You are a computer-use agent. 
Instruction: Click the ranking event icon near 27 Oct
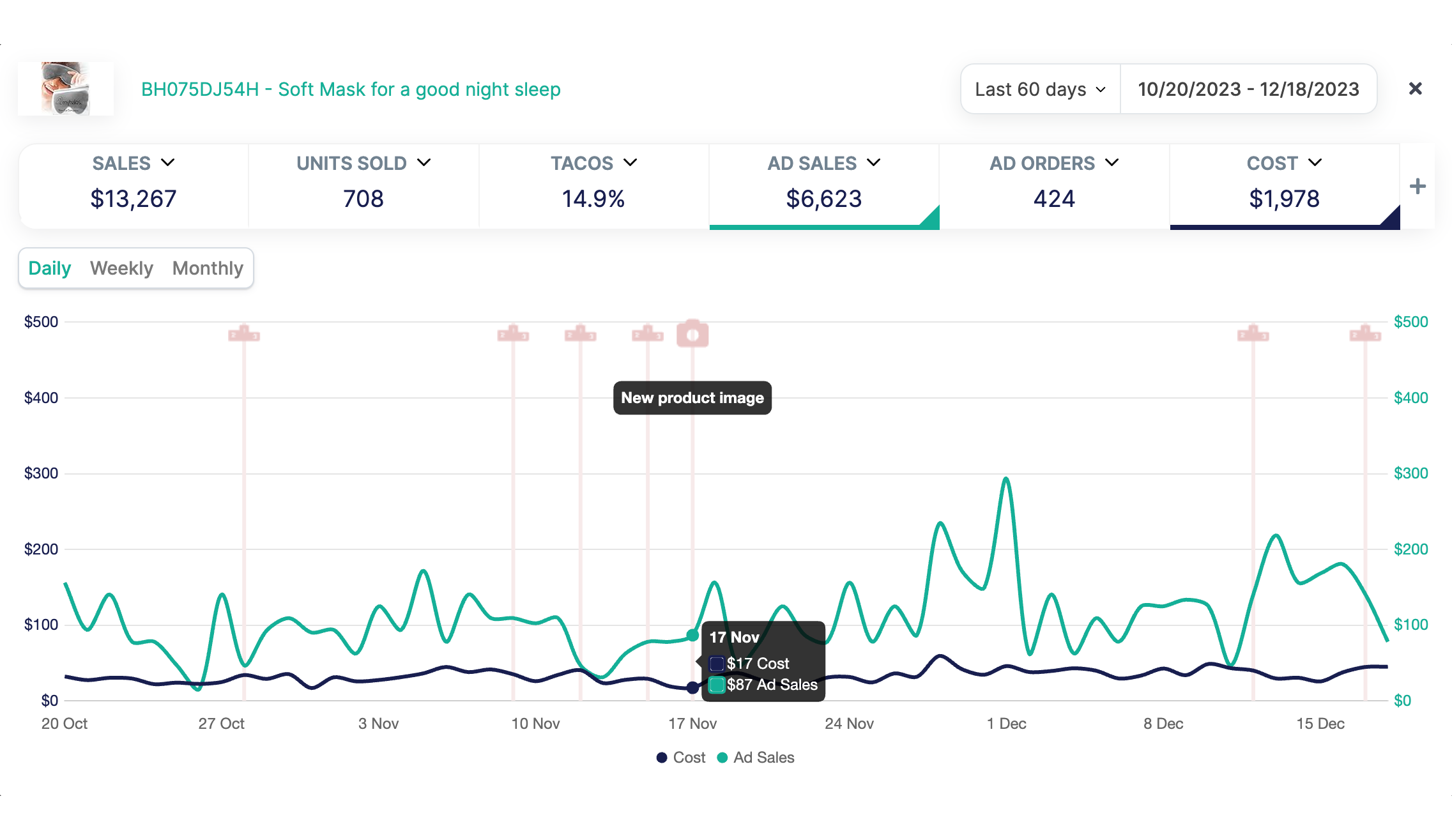(x=244, y=334)
